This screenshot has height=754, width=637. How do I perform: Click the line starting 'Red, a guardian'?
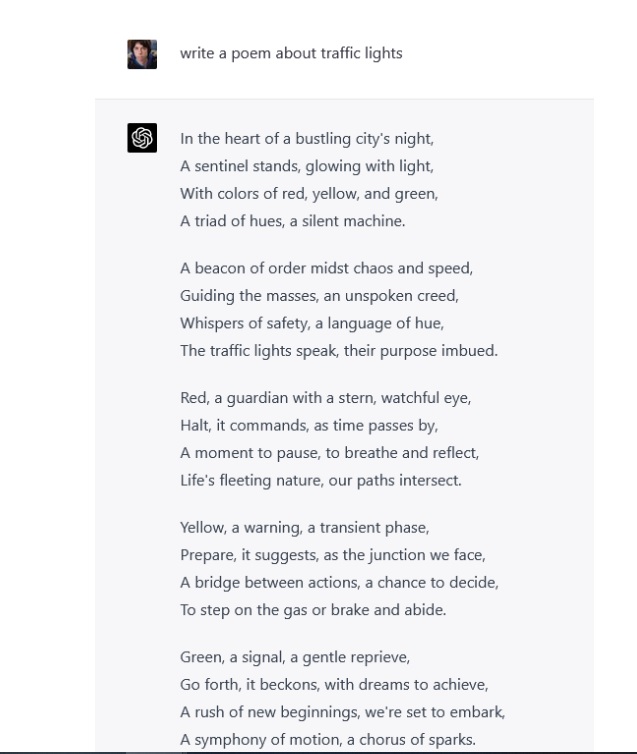tap(325, 398)
